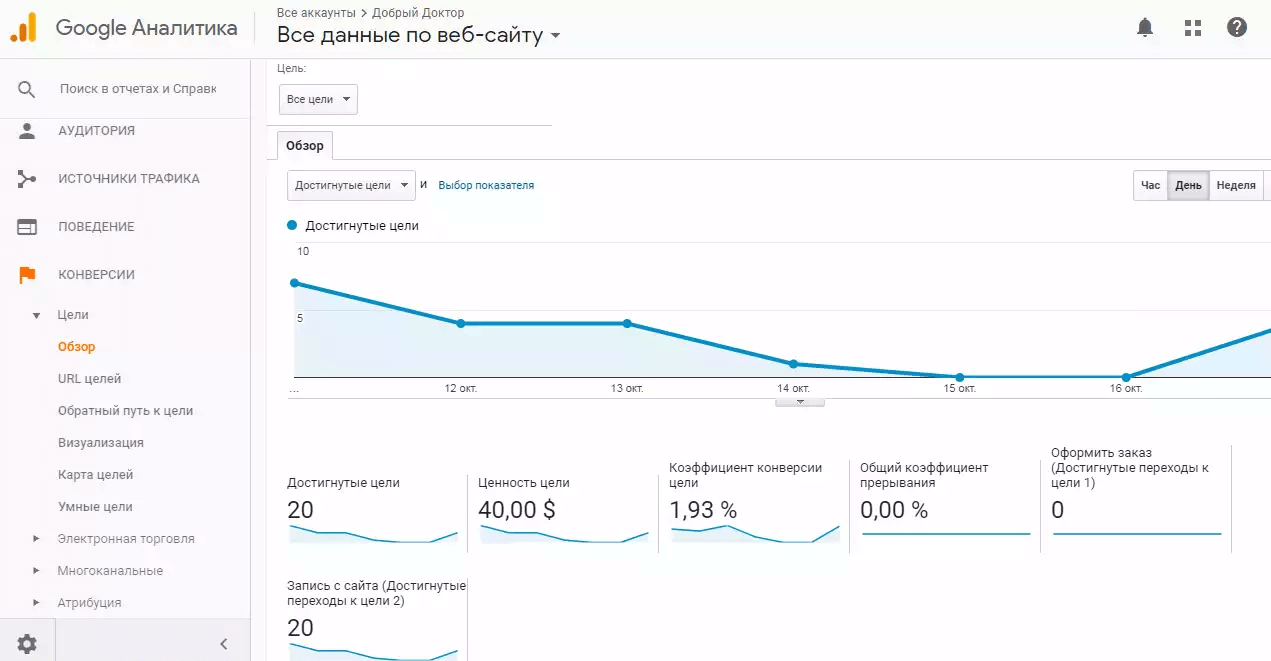1271x661 pixels.
Task: Collapse the sidebar with the chevron
Action: [x=224, y=644]
